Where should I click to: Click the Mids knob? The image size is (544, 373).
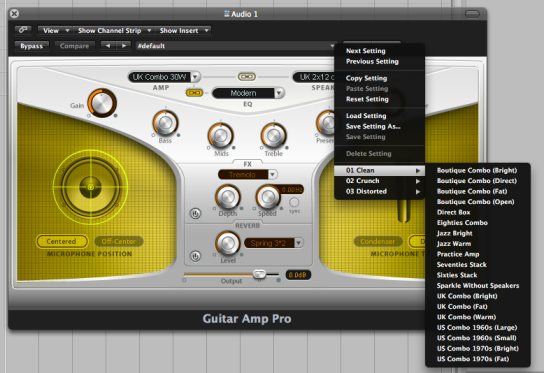click(x=220, y=135)
